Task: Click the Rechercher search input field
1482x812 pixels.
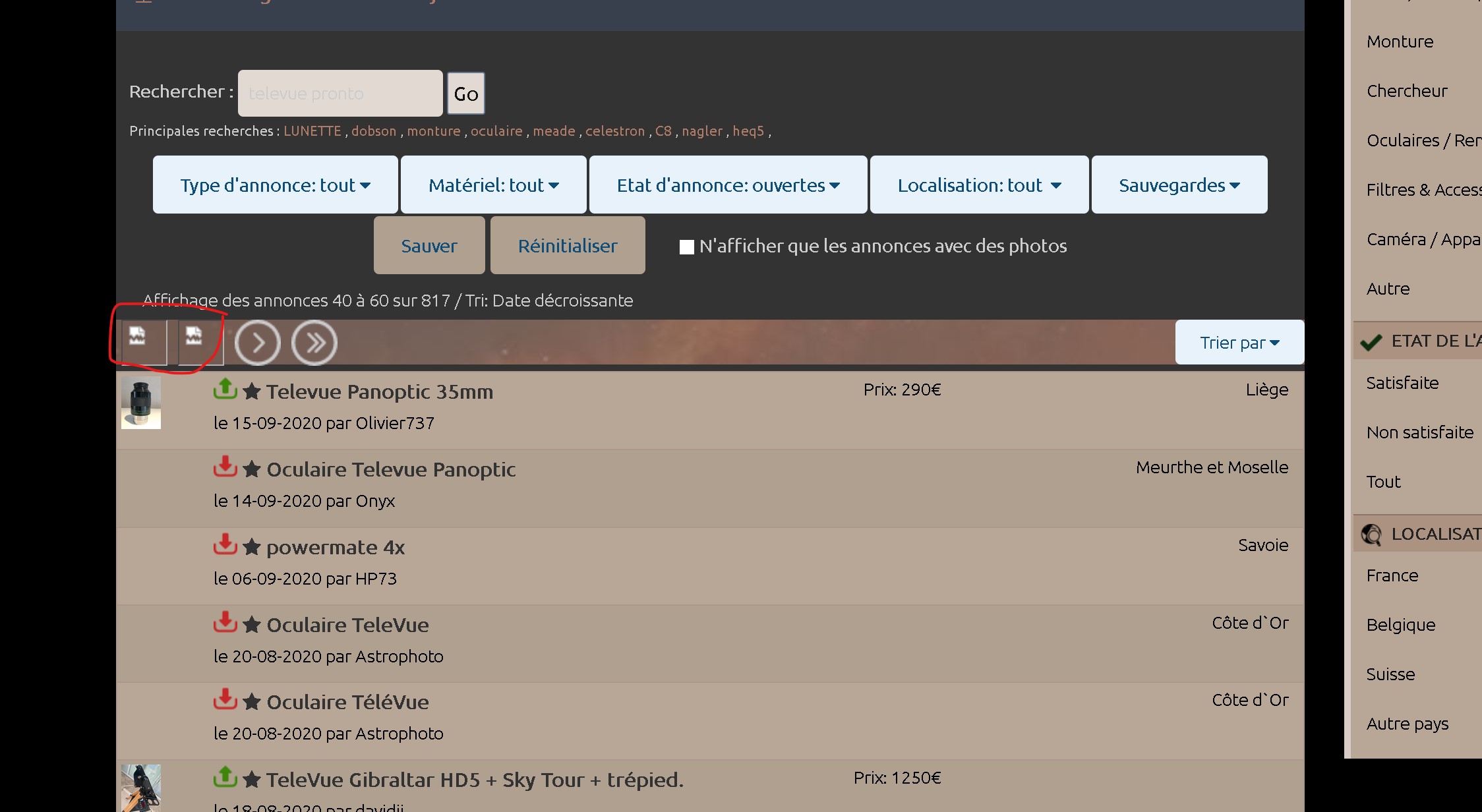Action: (x=340, y=94)
